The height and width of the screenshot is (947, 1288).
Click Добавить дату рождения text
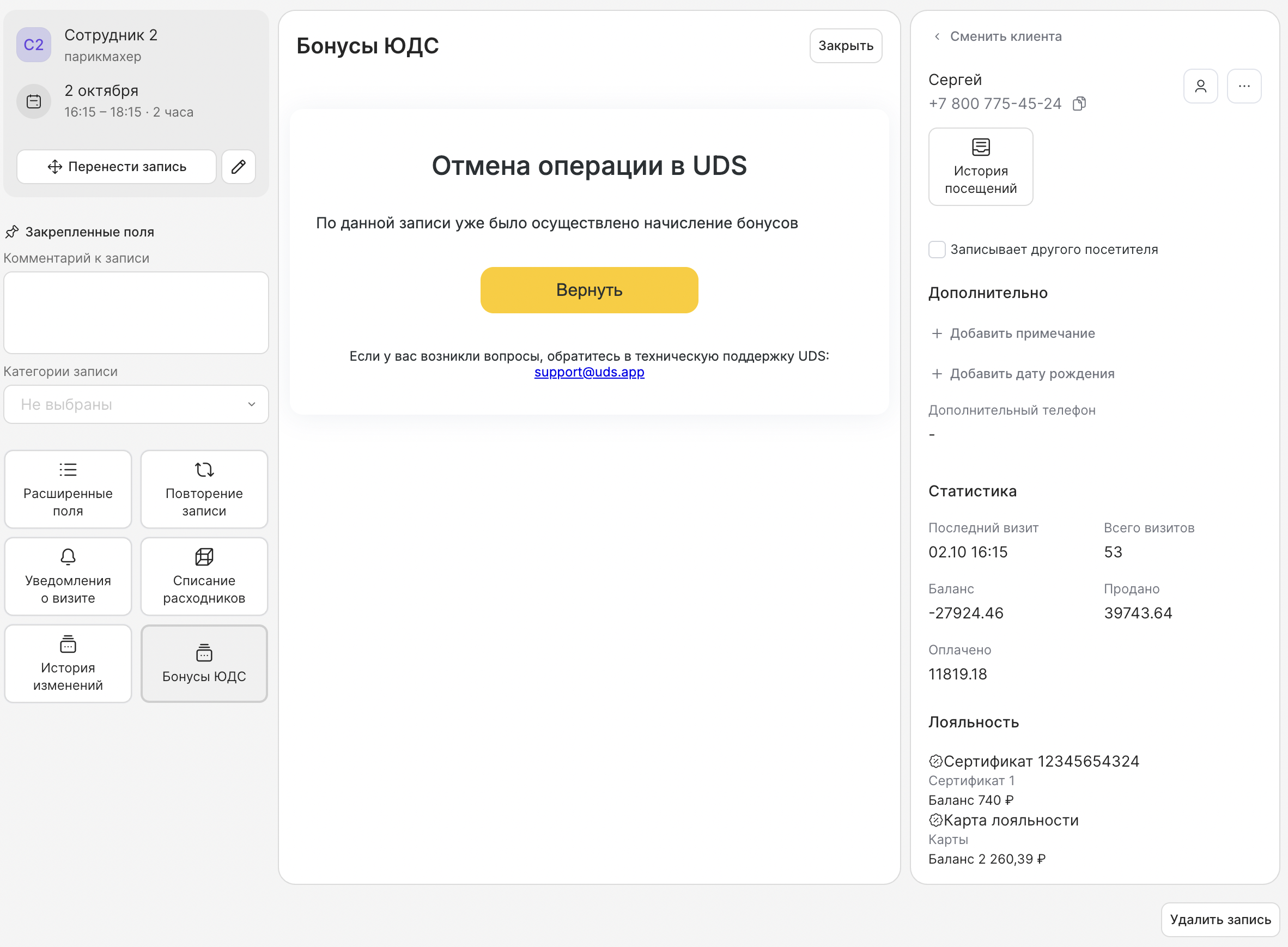click(1032, 374)
